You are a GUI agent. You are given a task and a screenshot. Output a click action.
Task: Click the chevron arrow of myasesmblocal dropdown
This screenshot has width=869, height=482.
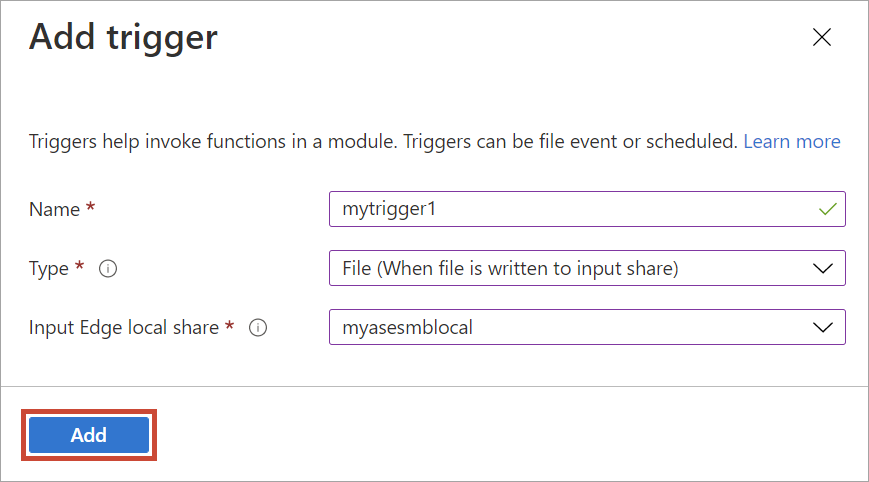click(822, 327)
